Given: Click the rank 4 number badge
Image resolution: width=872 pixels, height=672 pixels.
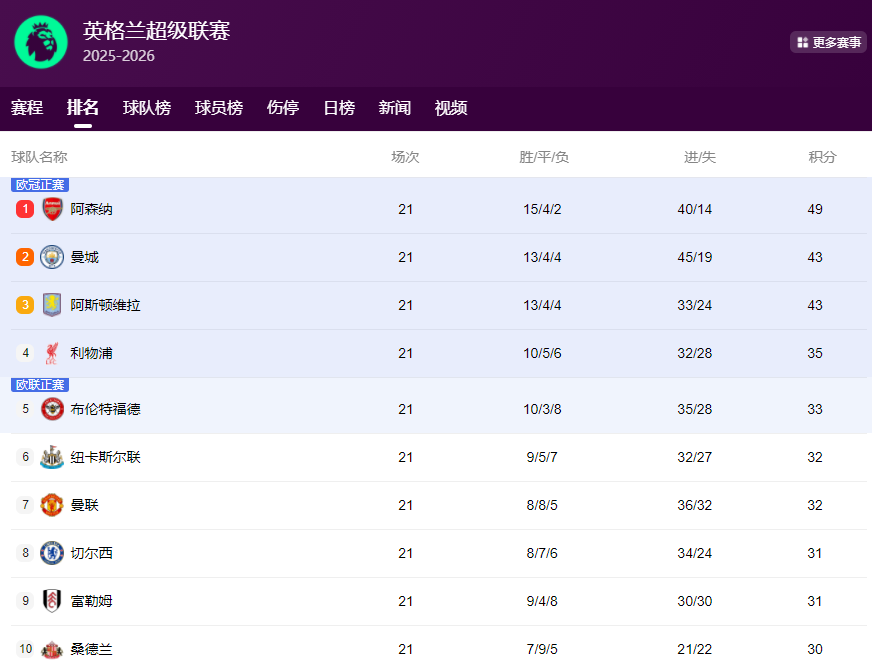Looking at the screenshot, I should pyautogui.click(x=25, y=353).
